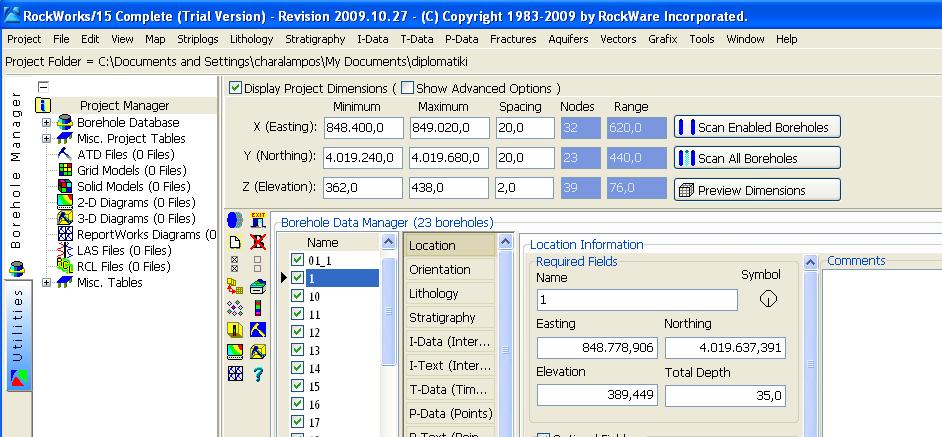
Task: Uncheck borehole 14 checkbox
Action: (297, 368)
